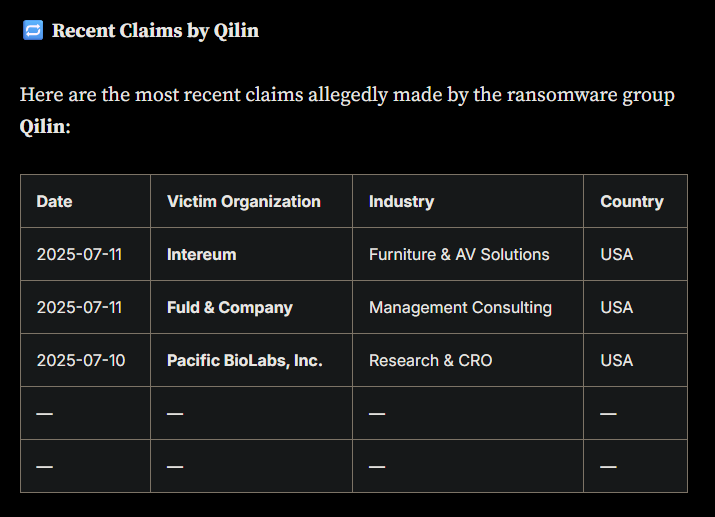
Task: Click the date cell in Intereum row
Action: click(85, 254)
